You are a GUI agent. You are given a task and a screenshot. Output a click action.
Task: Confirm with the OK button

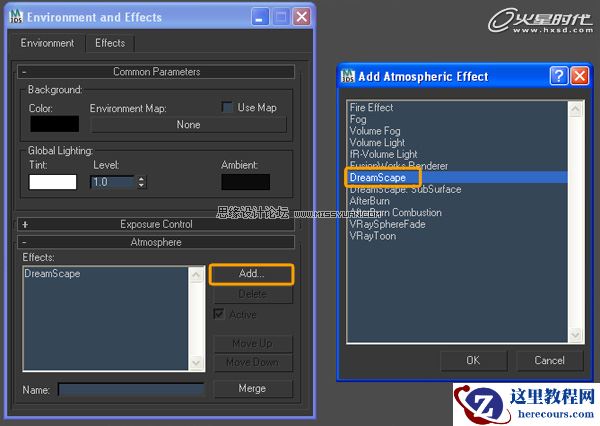473,361
